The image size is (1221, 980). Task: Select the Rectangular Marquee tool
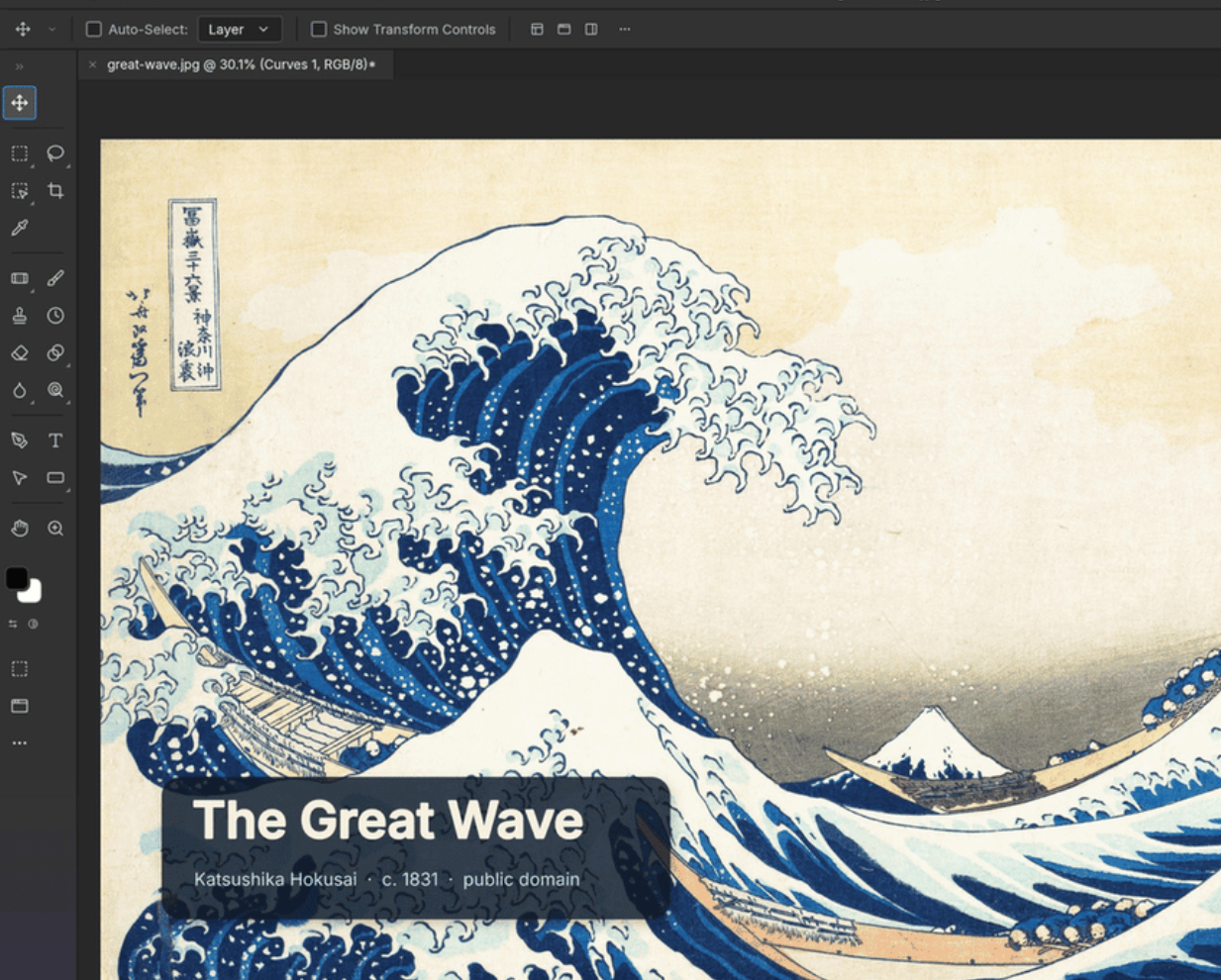[x=20, y=153]
